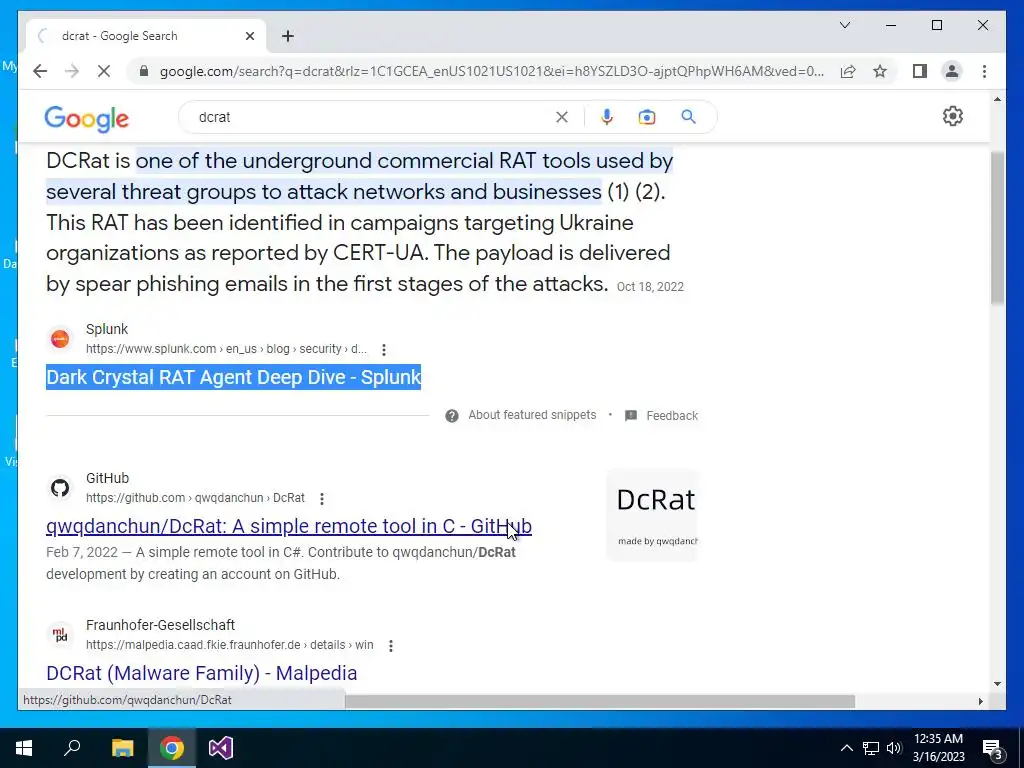The width and height of the screenshot is (1024, 768).
Task: Open the Windows Start menu
Action: (x=24, y=748)
